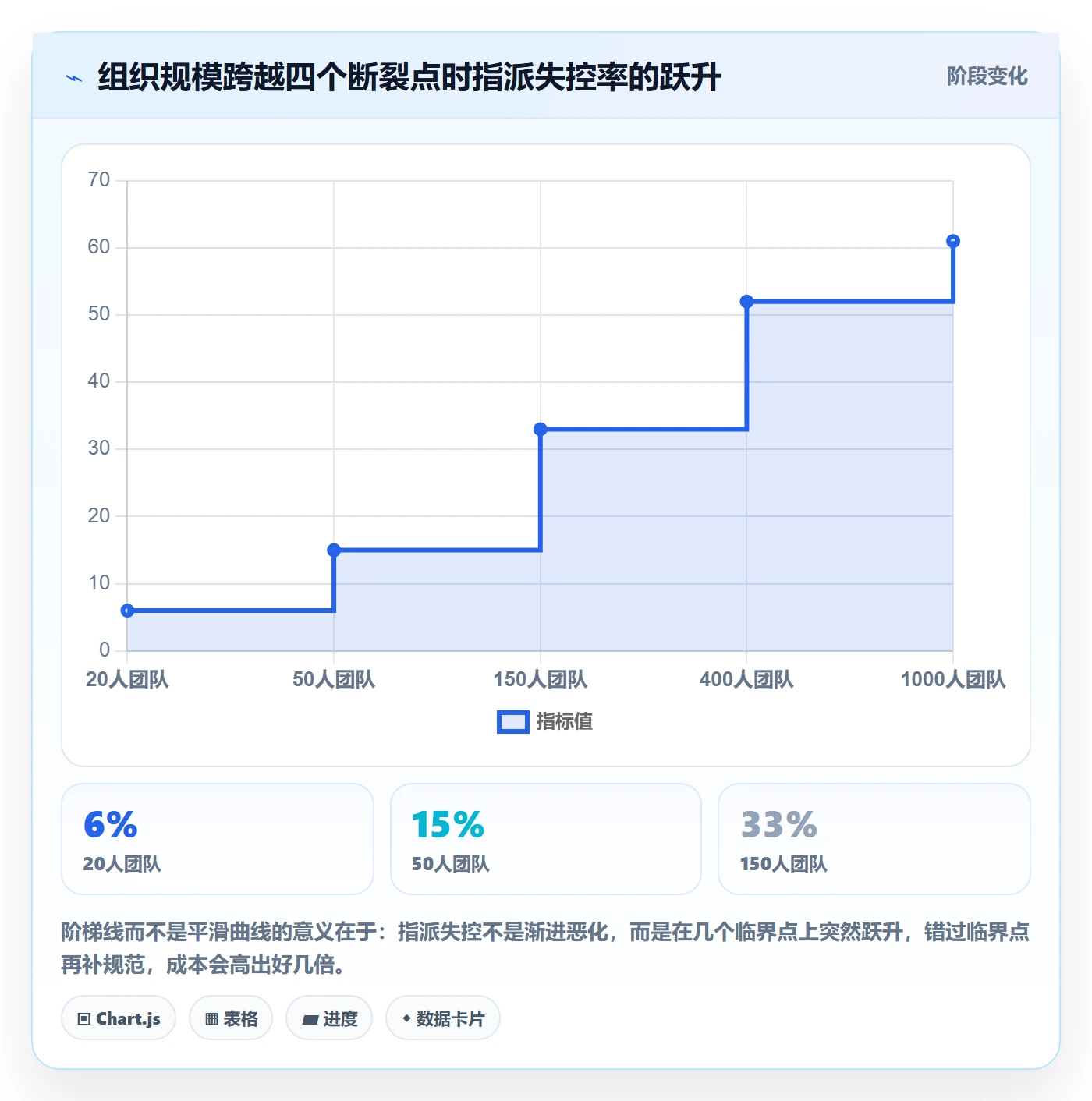Click the 150人团队 x-axis label

pyautogui.click(x=541, y=679)
